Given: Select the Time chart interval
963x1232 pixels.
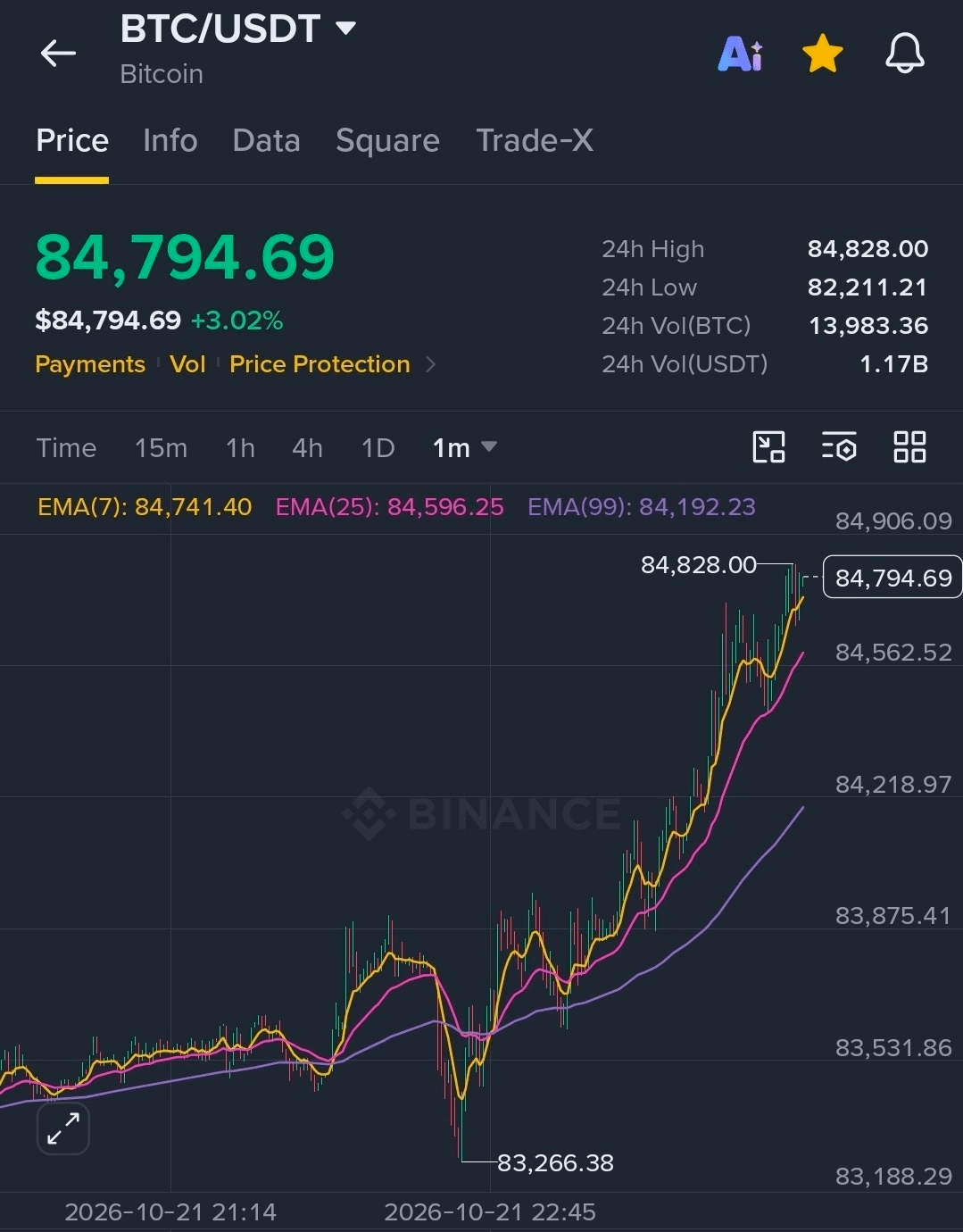Looking at the screenshot, I should (66, 448).
